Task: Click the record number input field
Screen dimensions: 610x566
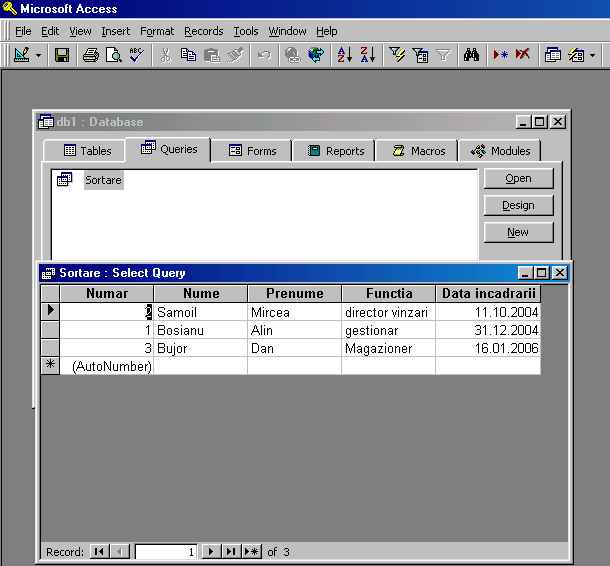Action: click(165, 551)
